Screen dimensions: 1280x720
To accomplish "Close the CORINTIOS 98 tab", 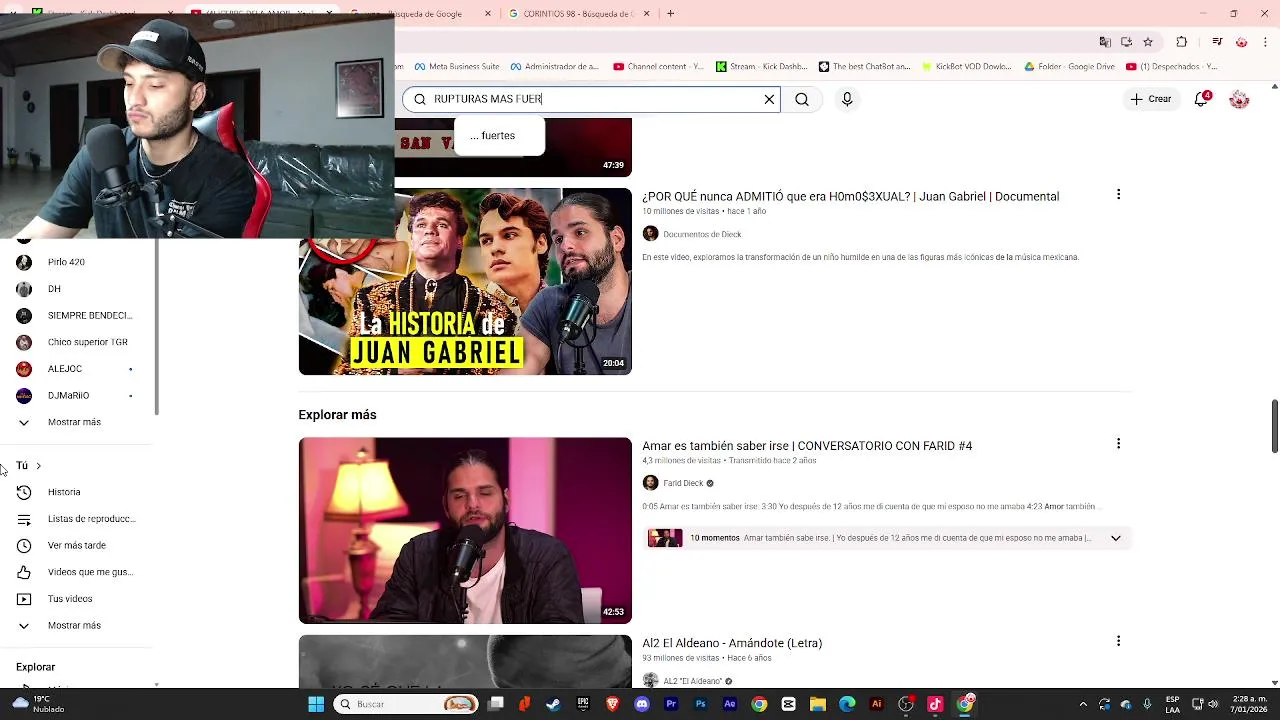I will pos(646,14).
